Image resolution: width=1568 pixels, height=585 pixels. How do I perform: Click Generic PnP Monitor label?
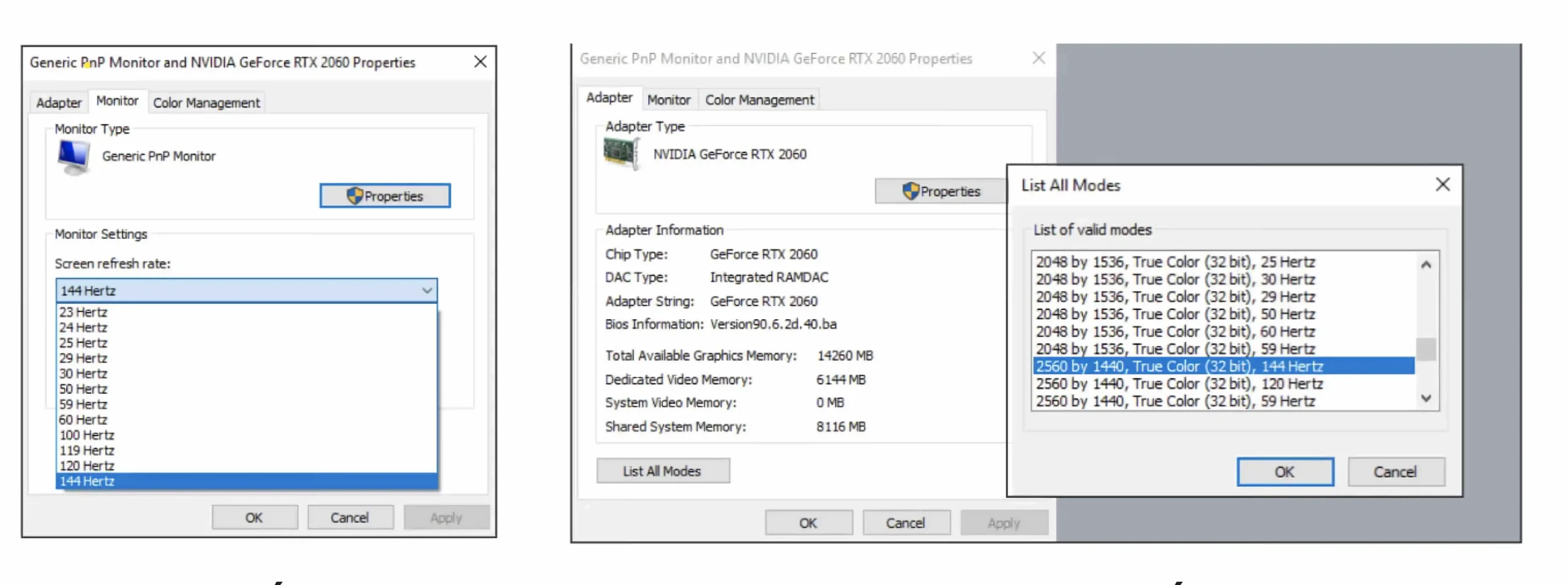(159, 156)
